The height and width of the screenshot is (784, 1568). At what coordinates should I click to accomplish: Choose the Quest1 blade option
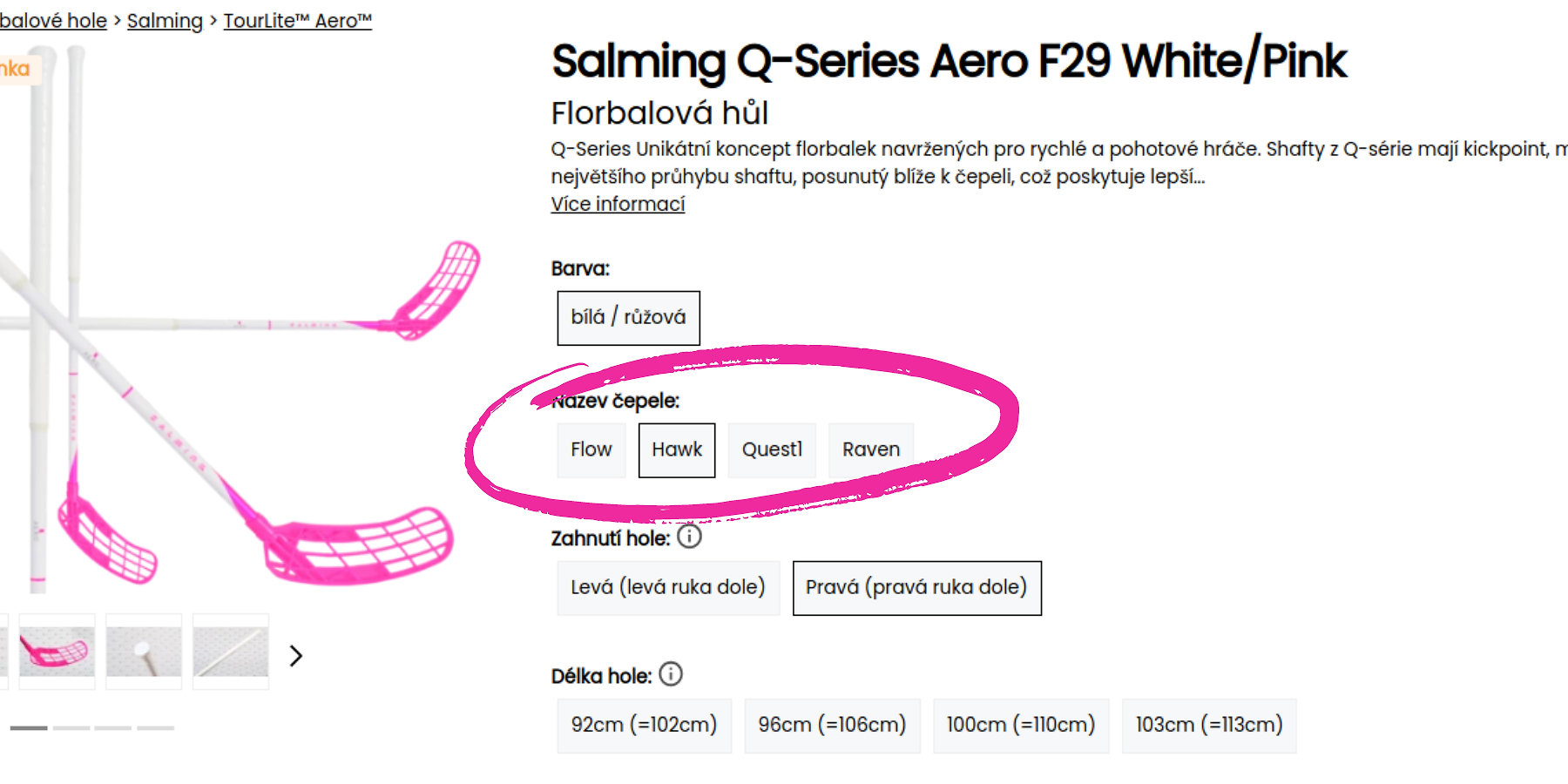[772, 449]
